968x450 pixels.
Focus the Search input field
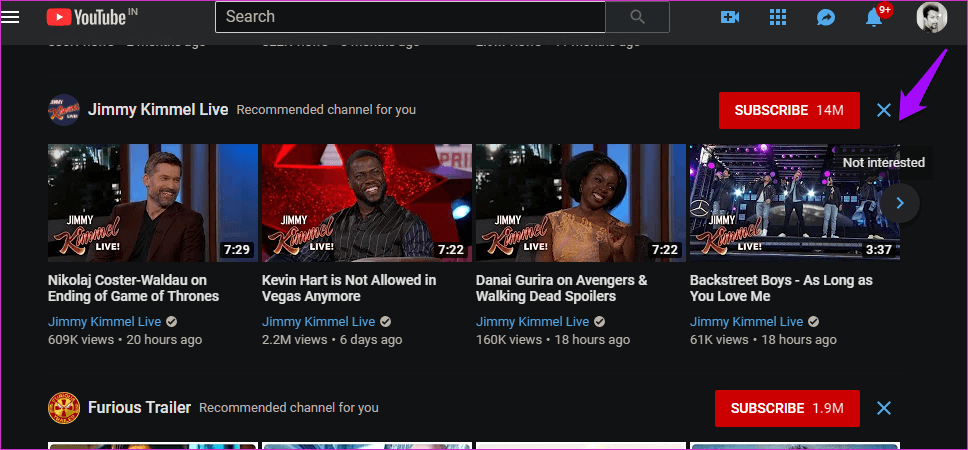tap(410, 17)
